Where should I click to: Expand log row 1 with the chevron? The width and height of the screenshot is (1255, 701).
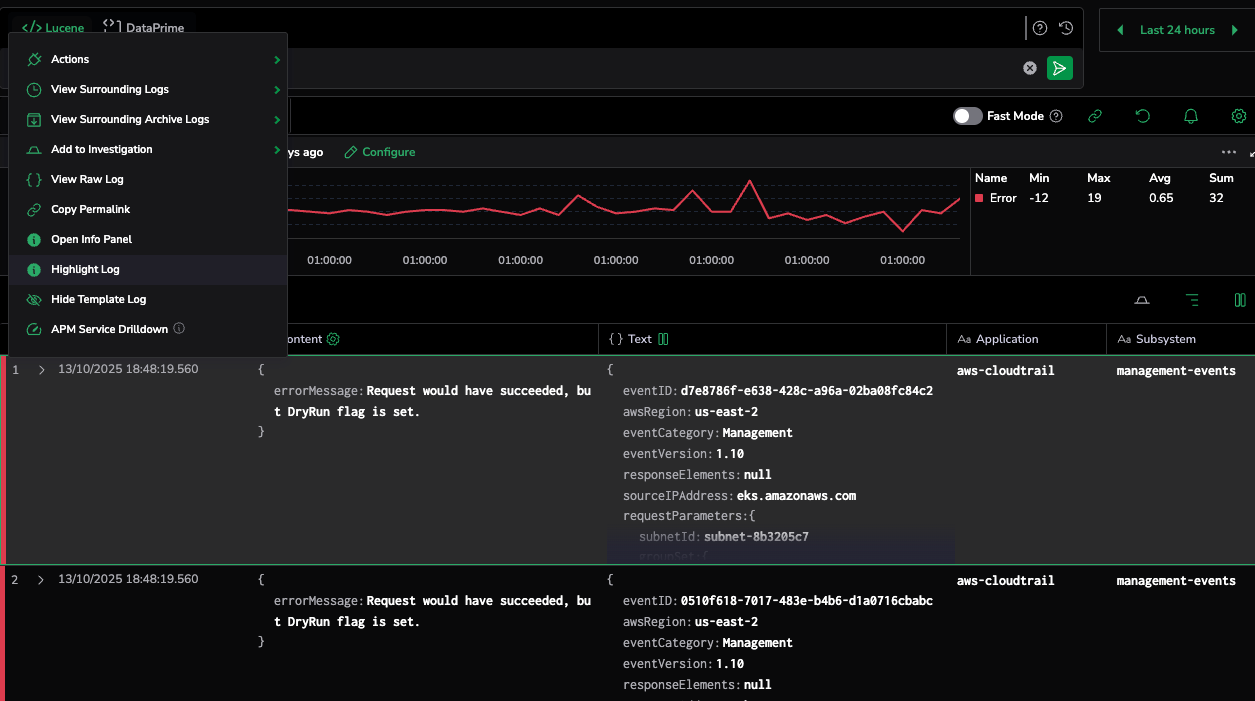coord(41,370)
